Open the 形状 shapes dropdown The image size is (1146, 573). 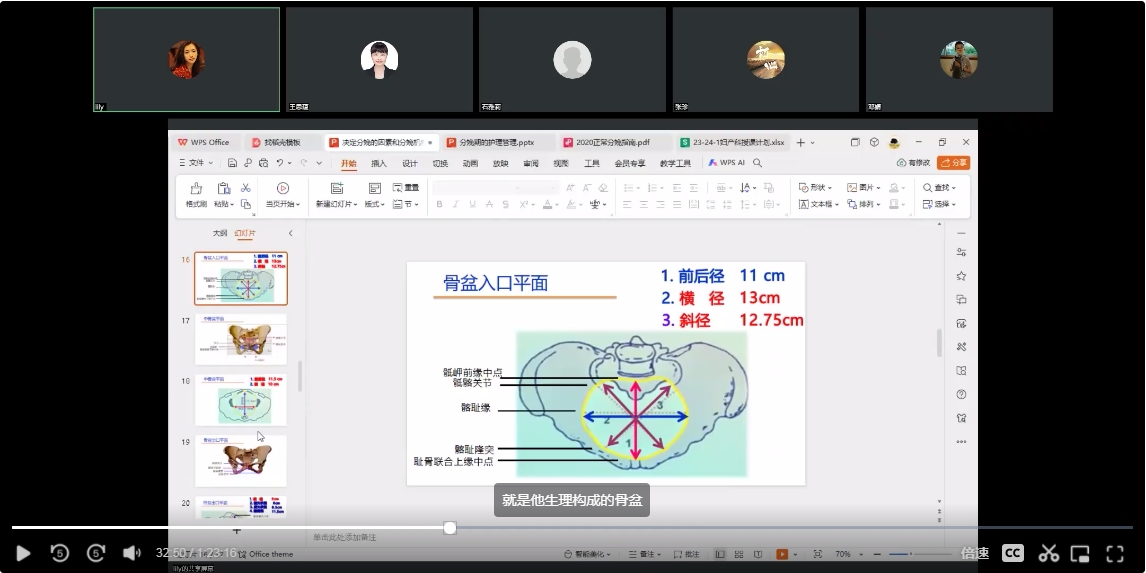816,187
